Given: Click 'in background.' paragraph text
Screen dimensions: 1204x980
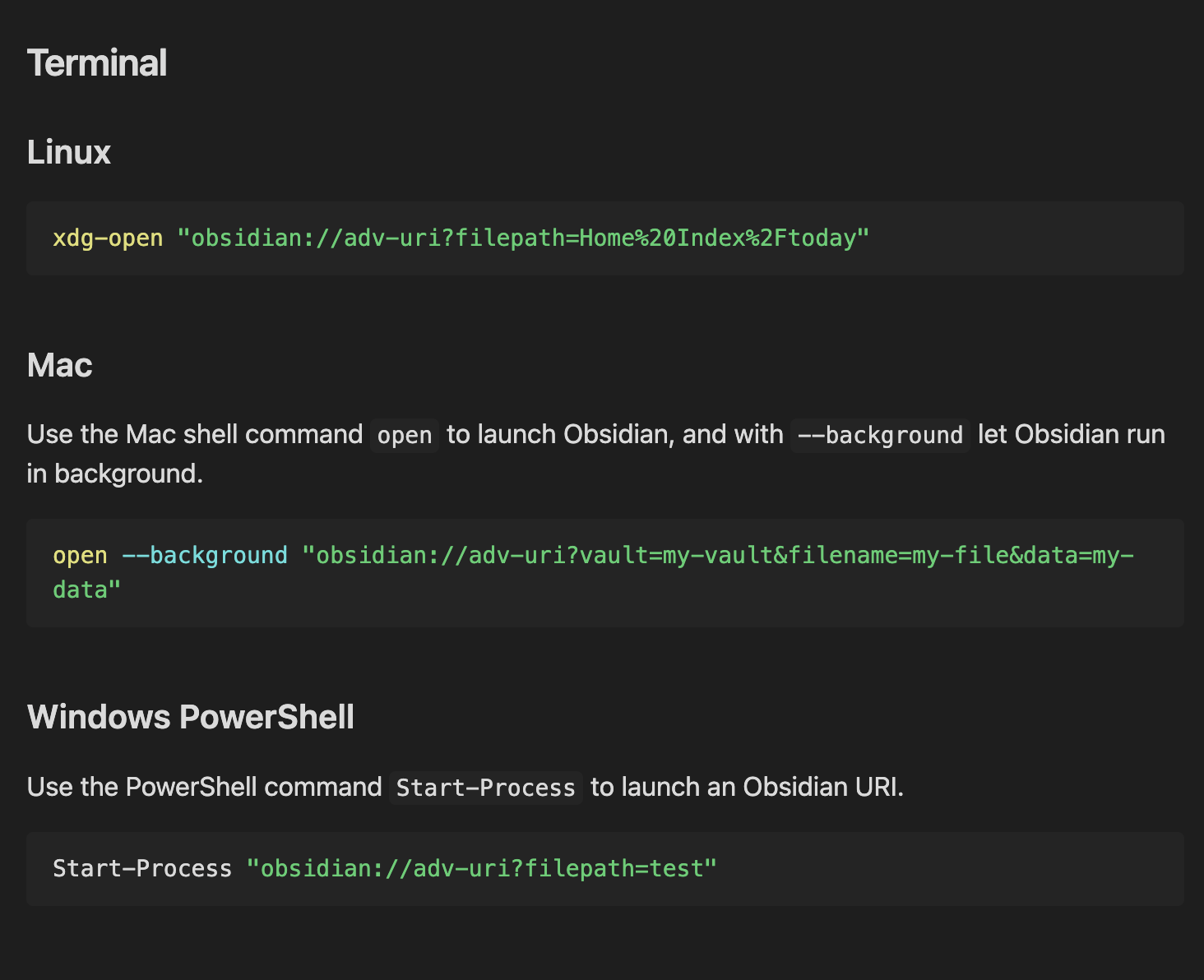Looking at the screenshot, I should (114, 474).
